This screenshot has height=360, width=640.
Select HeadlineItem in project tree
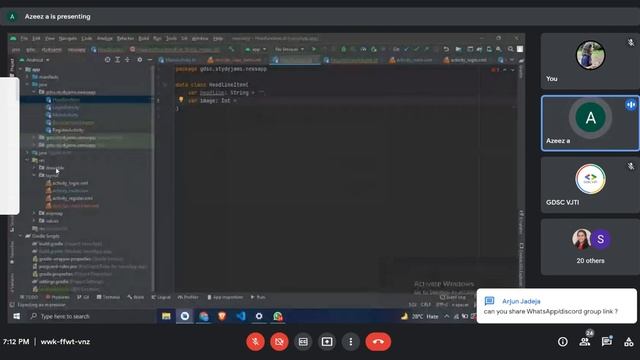[63, 100]
